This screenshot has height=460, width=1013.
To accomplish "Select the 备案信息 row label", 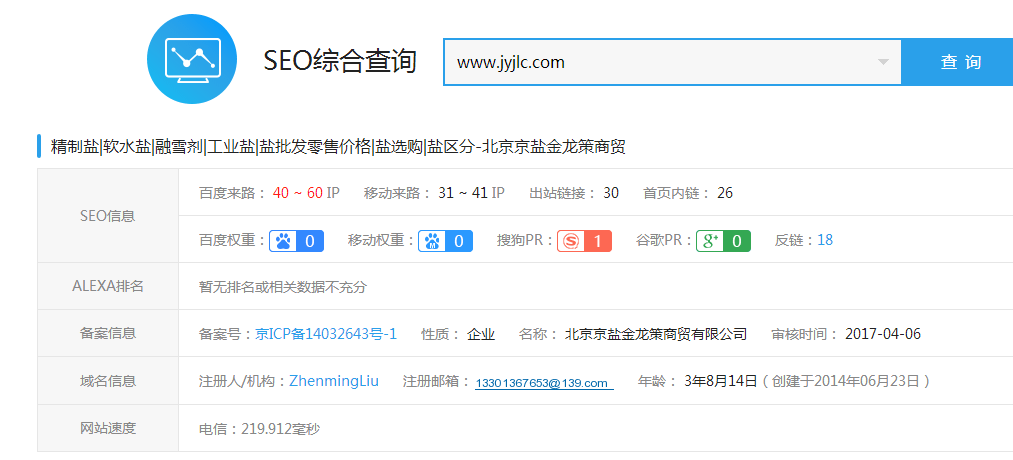I will (107, 333).
